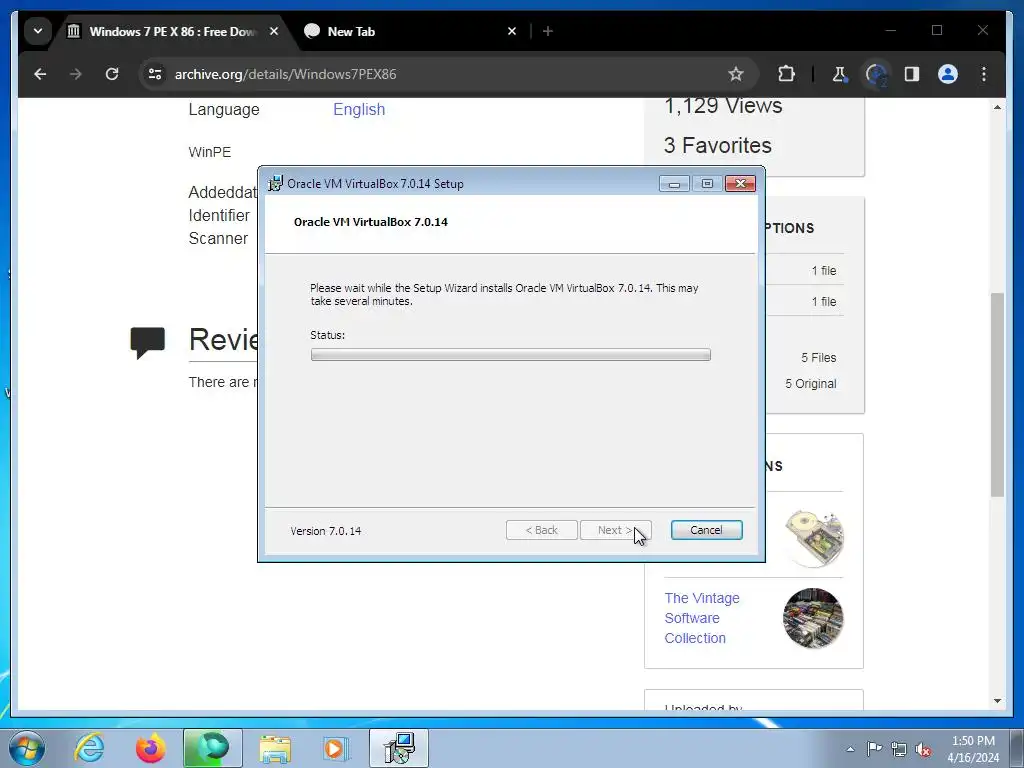The image size is (1024, 768).
Task: Switch to Windows 7 PE X 86 tab
Action: click(x=174, y=31)
